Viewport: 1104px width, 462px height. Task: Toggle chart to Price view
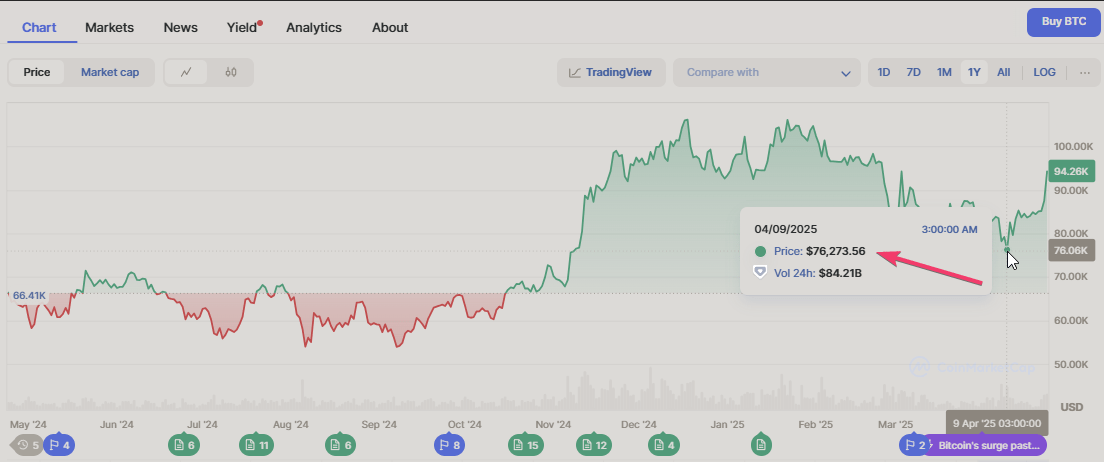pos(37,72)
